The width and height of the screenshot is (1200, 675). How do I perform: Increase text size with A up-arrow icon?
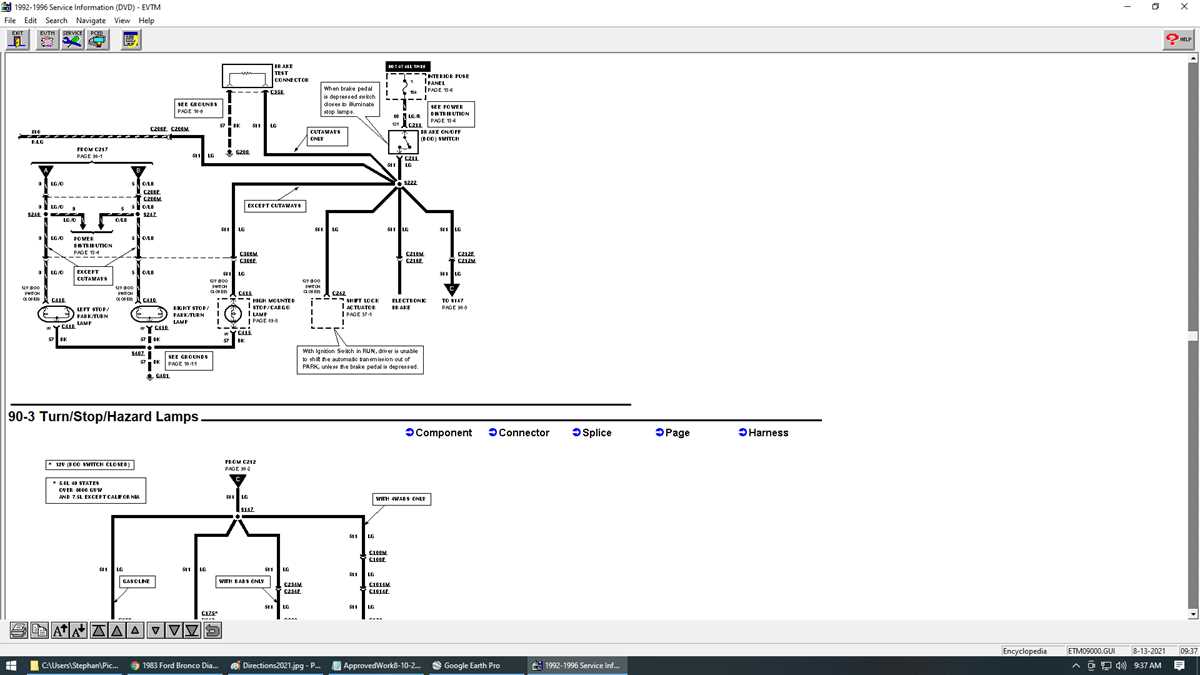(58, 630)
